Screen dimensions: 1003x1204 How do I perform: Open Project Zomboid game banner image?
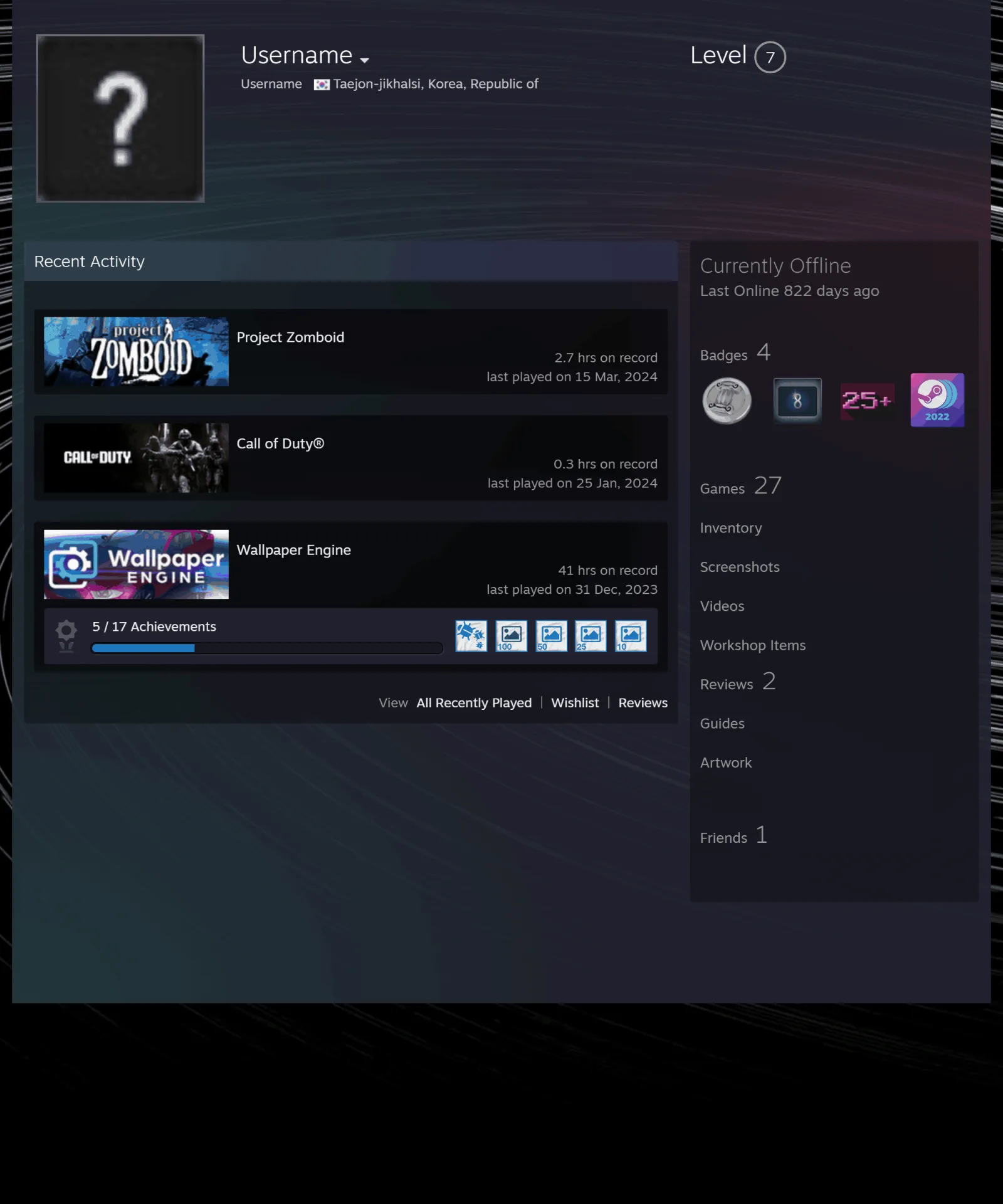tap(136, 351)
